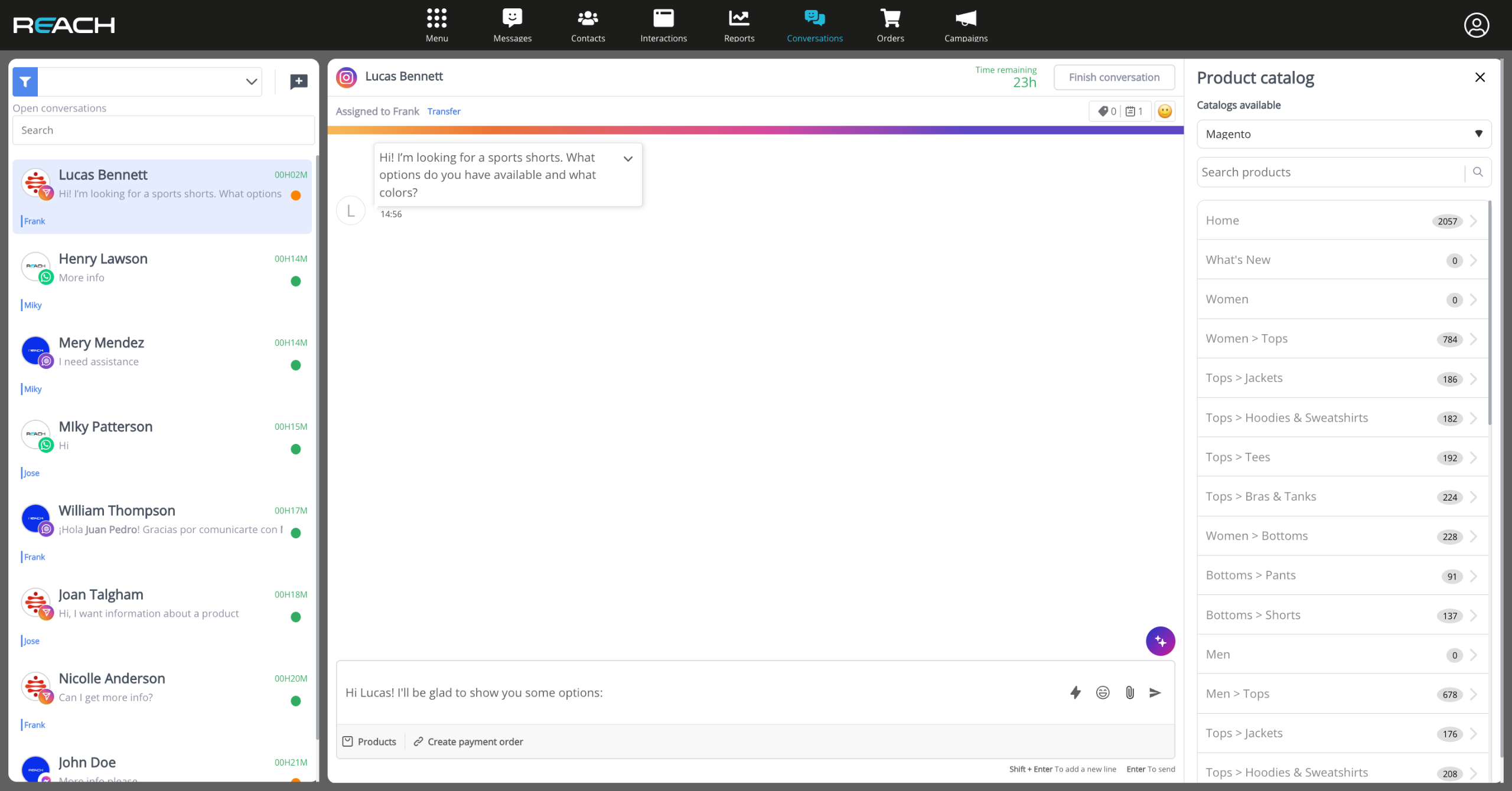Send the typed message with arrow icon

tap(1155, 692)
